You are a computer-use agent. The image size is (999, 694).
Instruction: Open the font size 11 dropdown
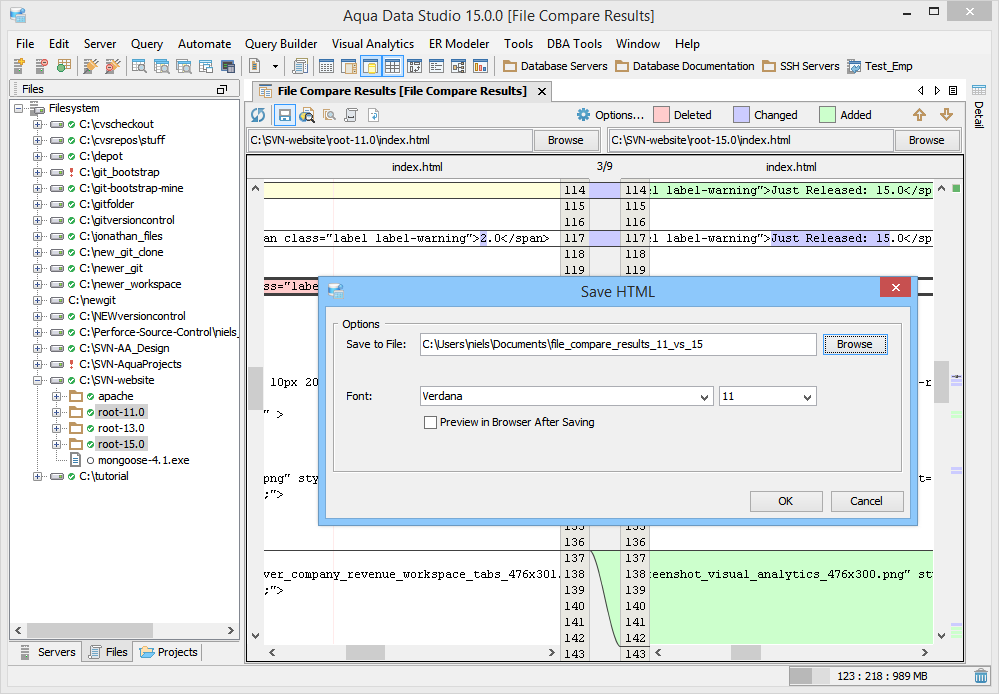pos(807,396)
